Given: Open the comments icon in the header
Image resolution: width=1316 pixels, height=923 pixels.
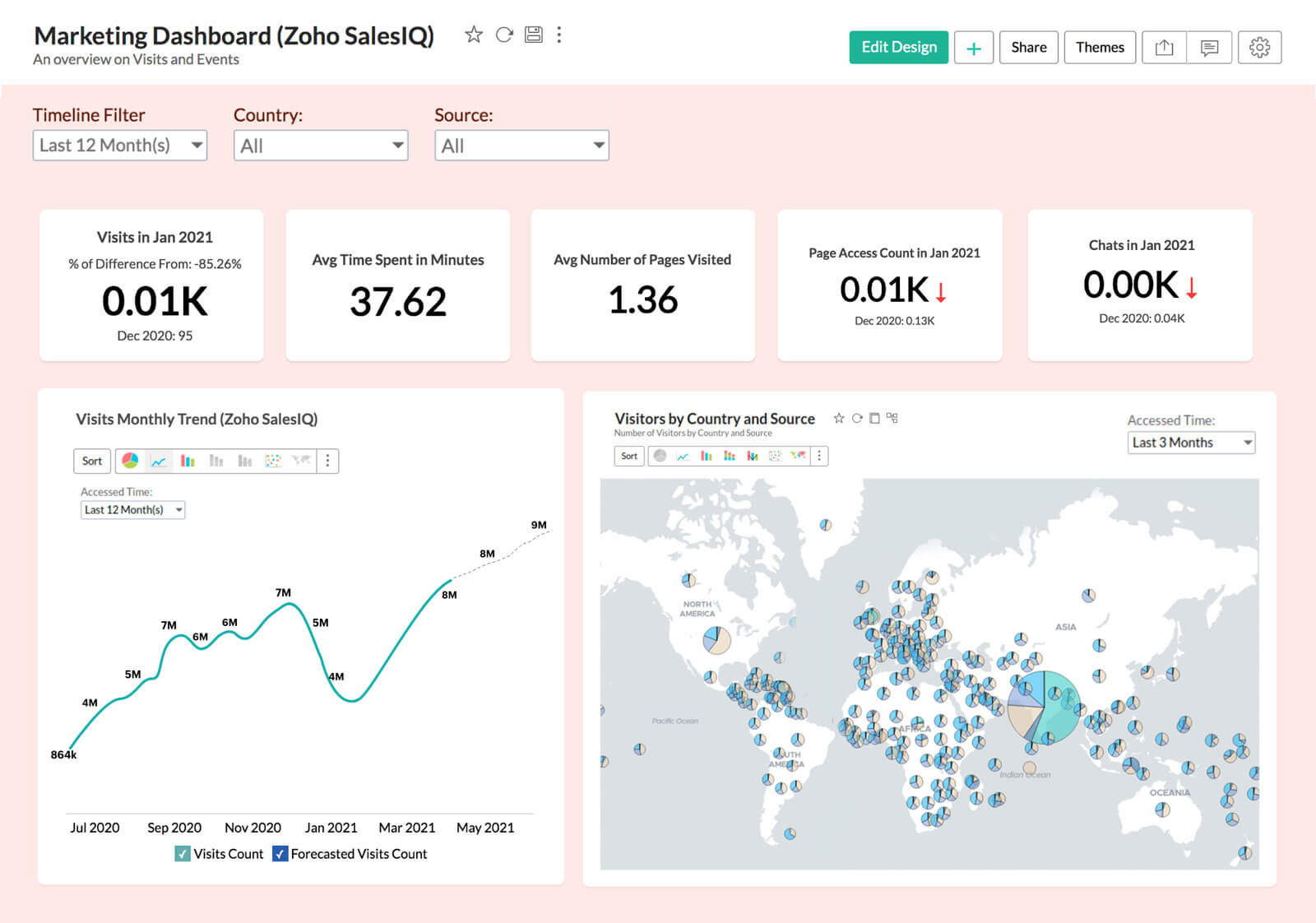Looking at the screenshot, I should (1209, 48).
